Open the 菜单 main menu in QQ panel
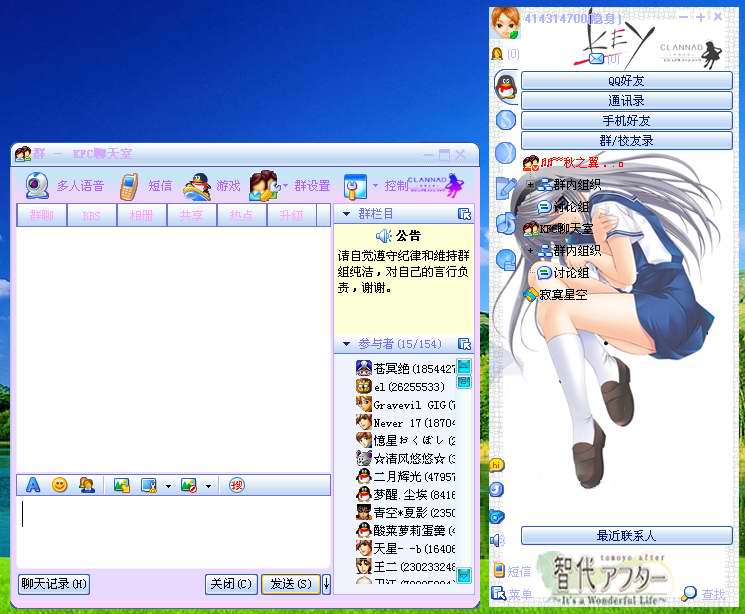Screen dimensions: 745x614 [x=512, y=594]
